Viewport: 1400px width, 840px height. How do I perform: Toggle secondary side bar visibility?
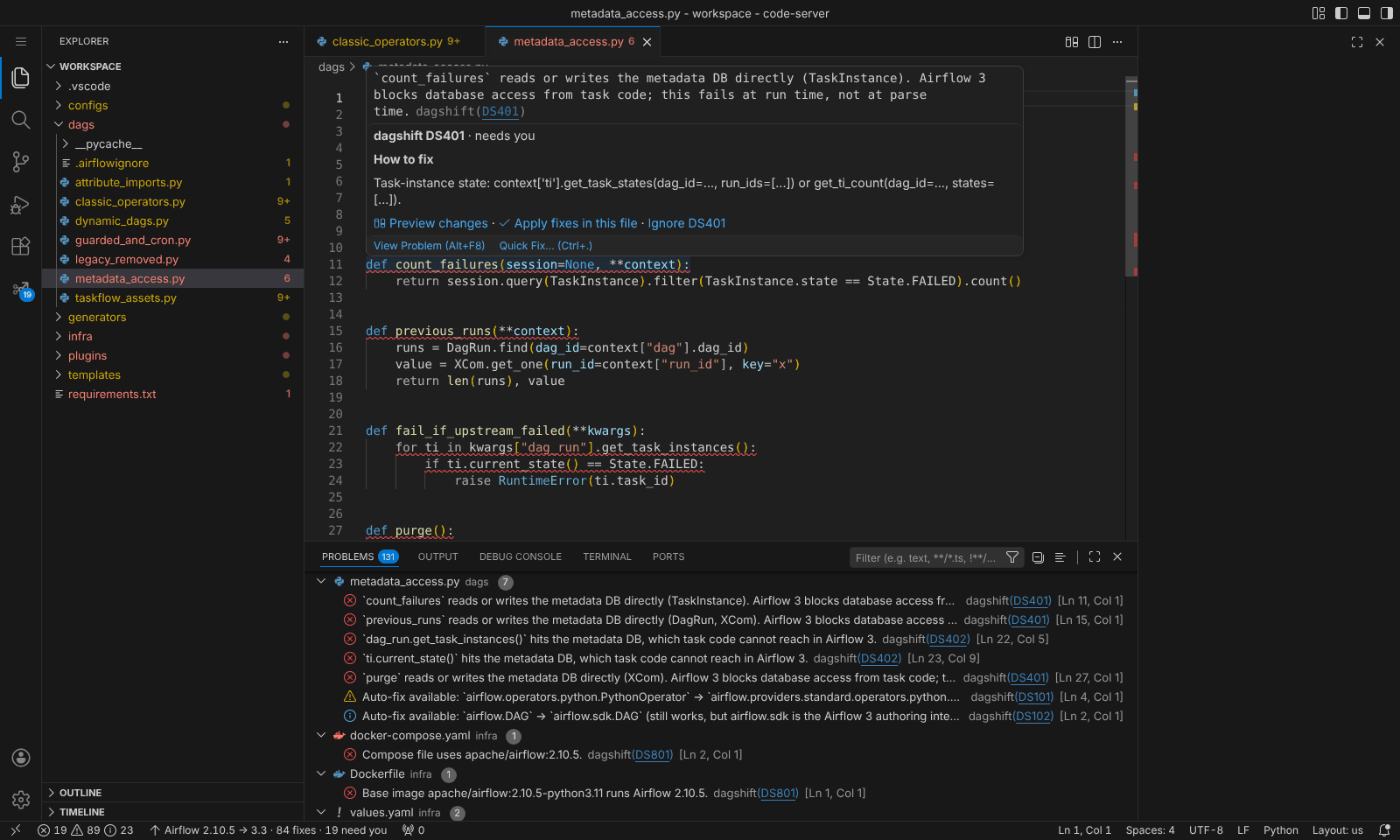coord(1387,13)
